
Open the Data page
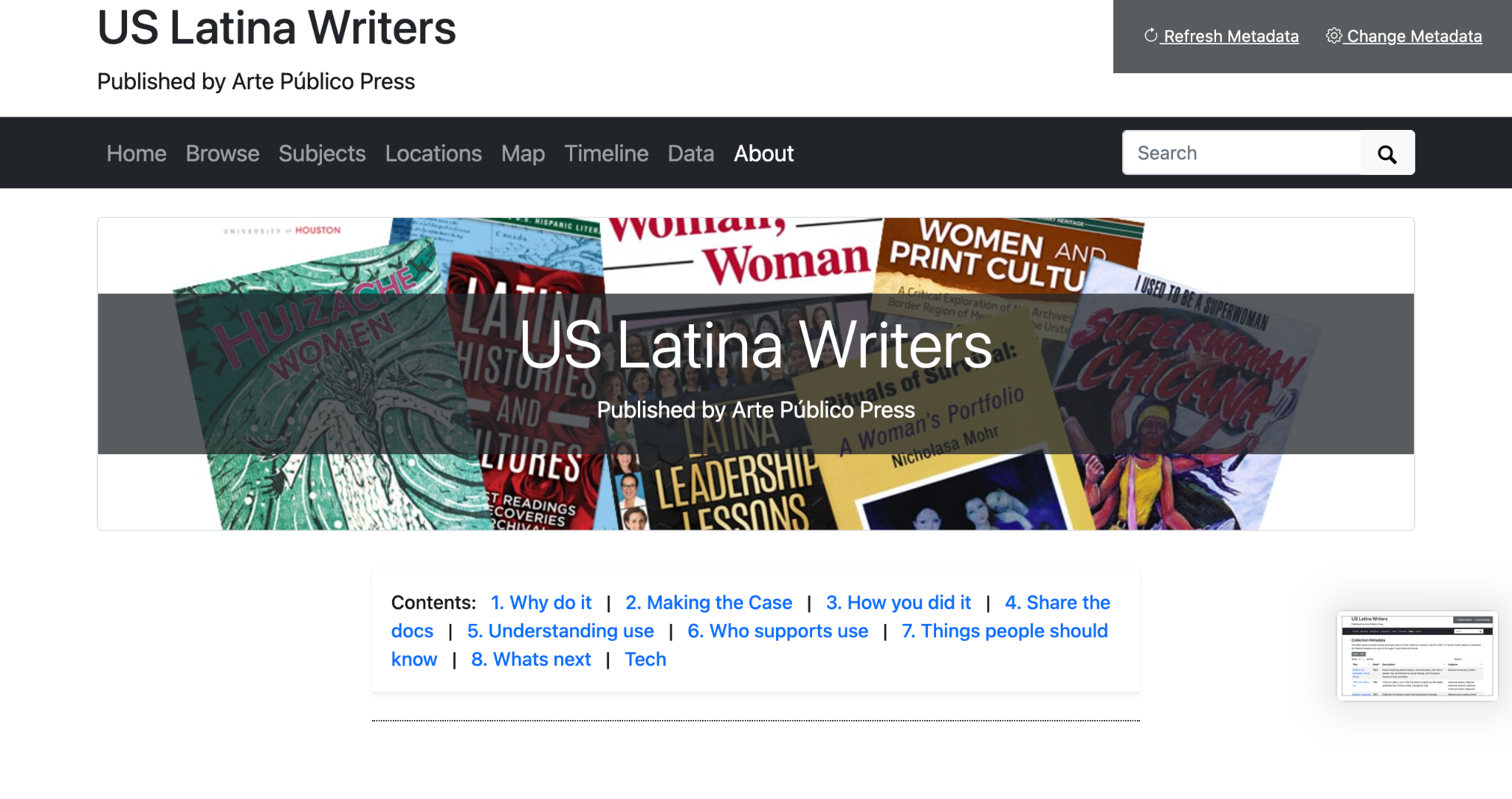point(691,154)
